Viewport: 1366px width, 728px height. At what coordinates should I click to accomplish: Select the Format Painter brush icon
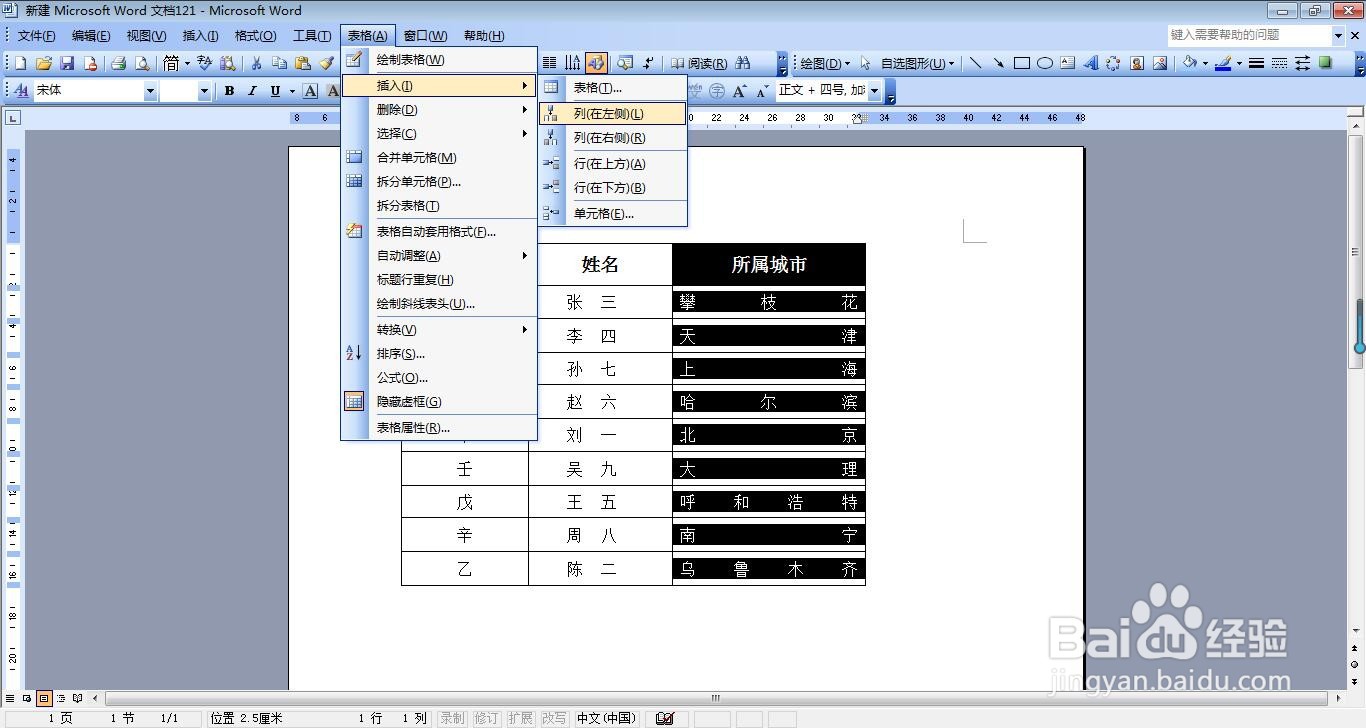[326, 63]
